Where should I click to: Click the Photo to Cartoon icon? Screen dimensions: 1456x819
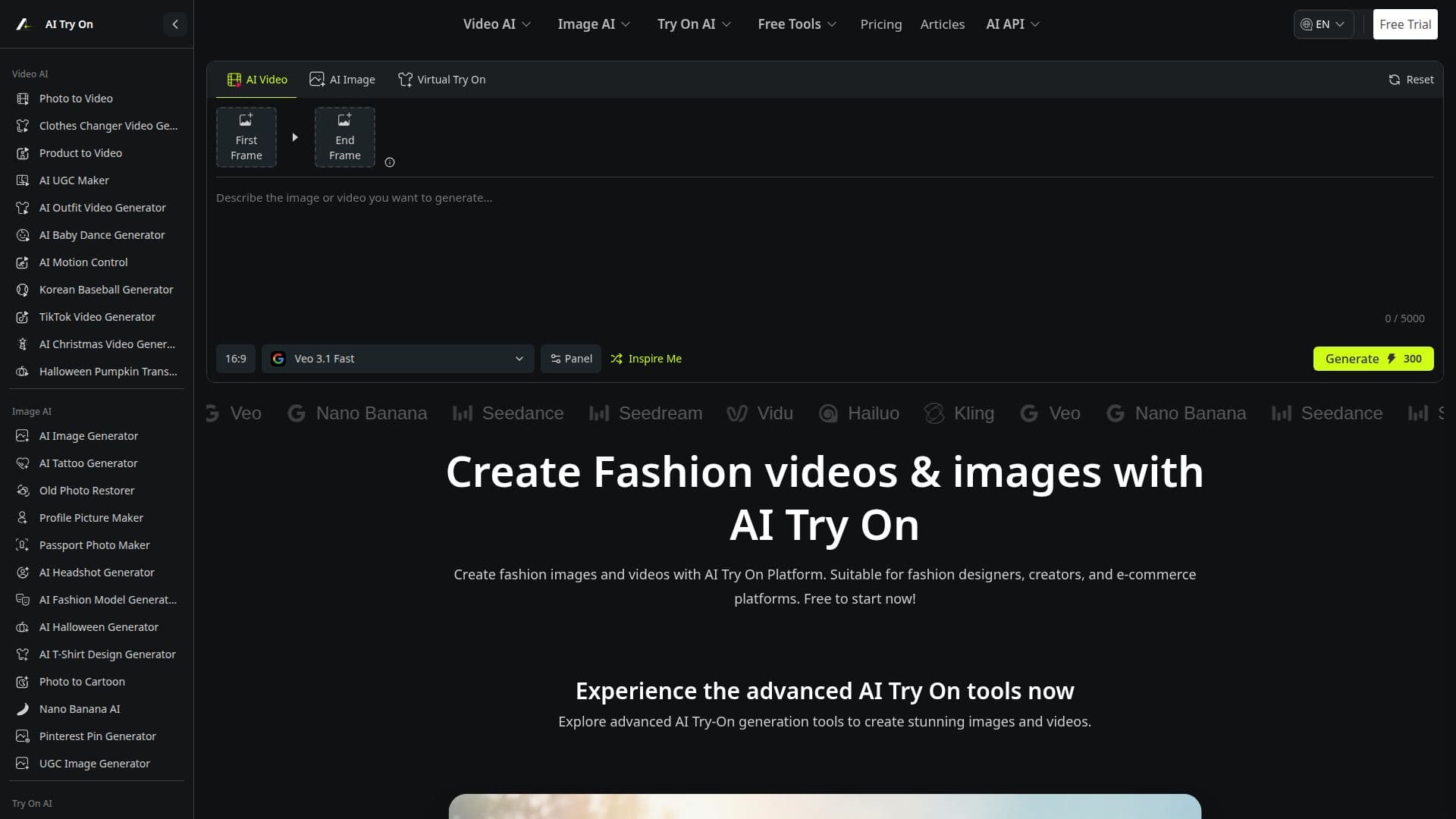pyautogui.click(x=23, y=682)
